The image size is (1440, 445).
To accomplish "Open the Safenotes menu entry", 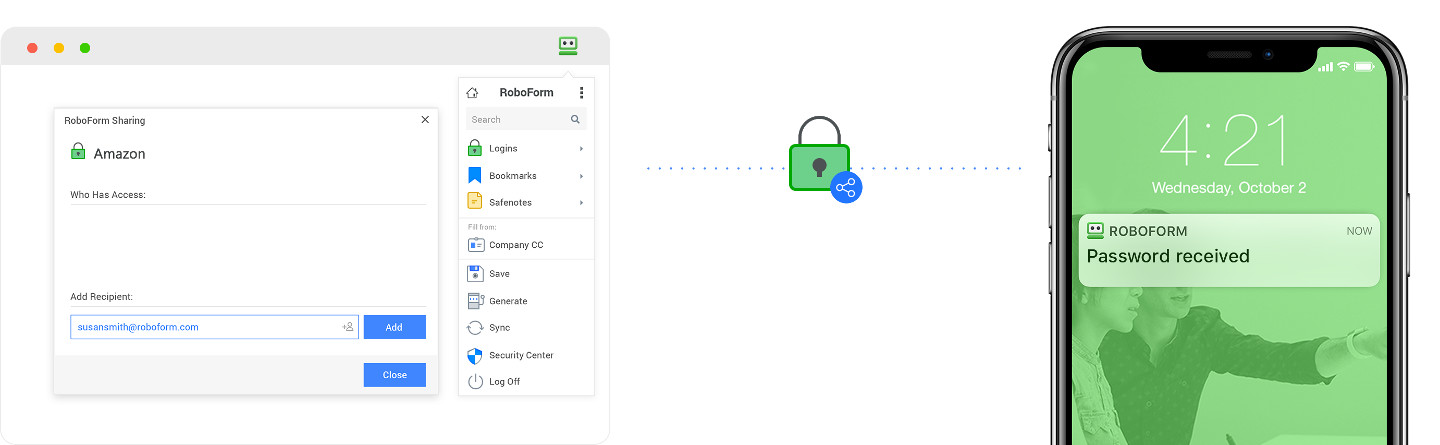I will pyautogui.click(x=526, y=203).
